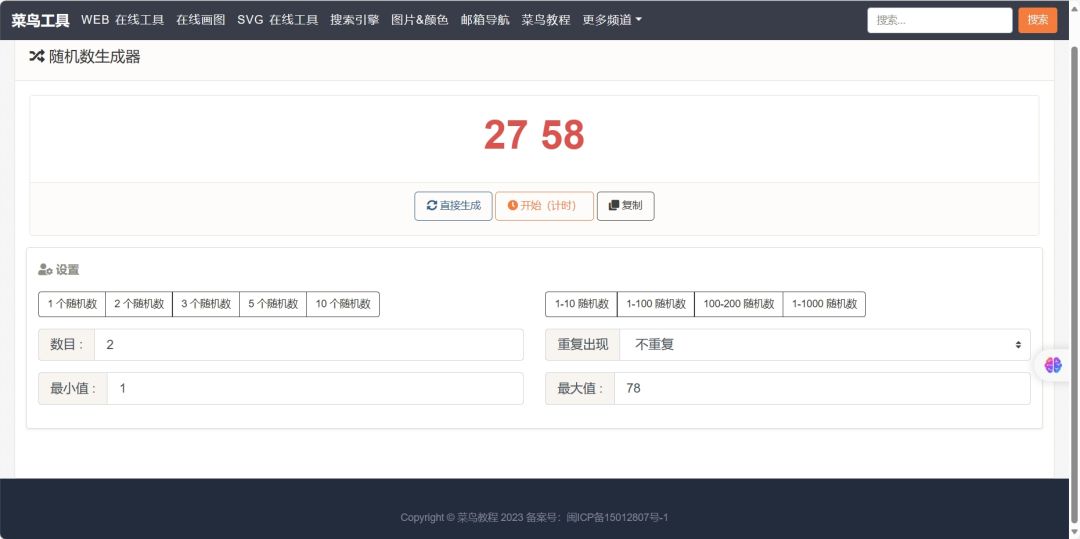Click the brain assistant floating icon
1080x539 pixels.
point(1052,365)
